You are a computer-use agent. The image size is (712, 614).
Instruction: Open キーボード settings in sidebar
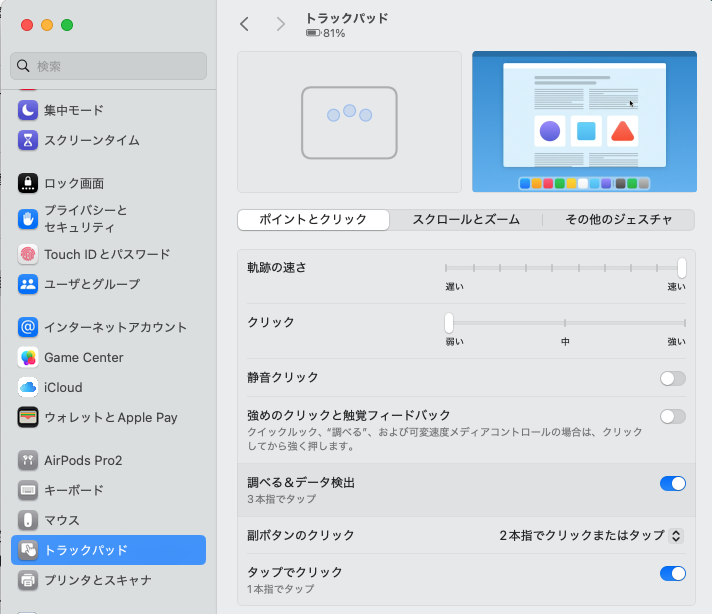tap(73, 490)
